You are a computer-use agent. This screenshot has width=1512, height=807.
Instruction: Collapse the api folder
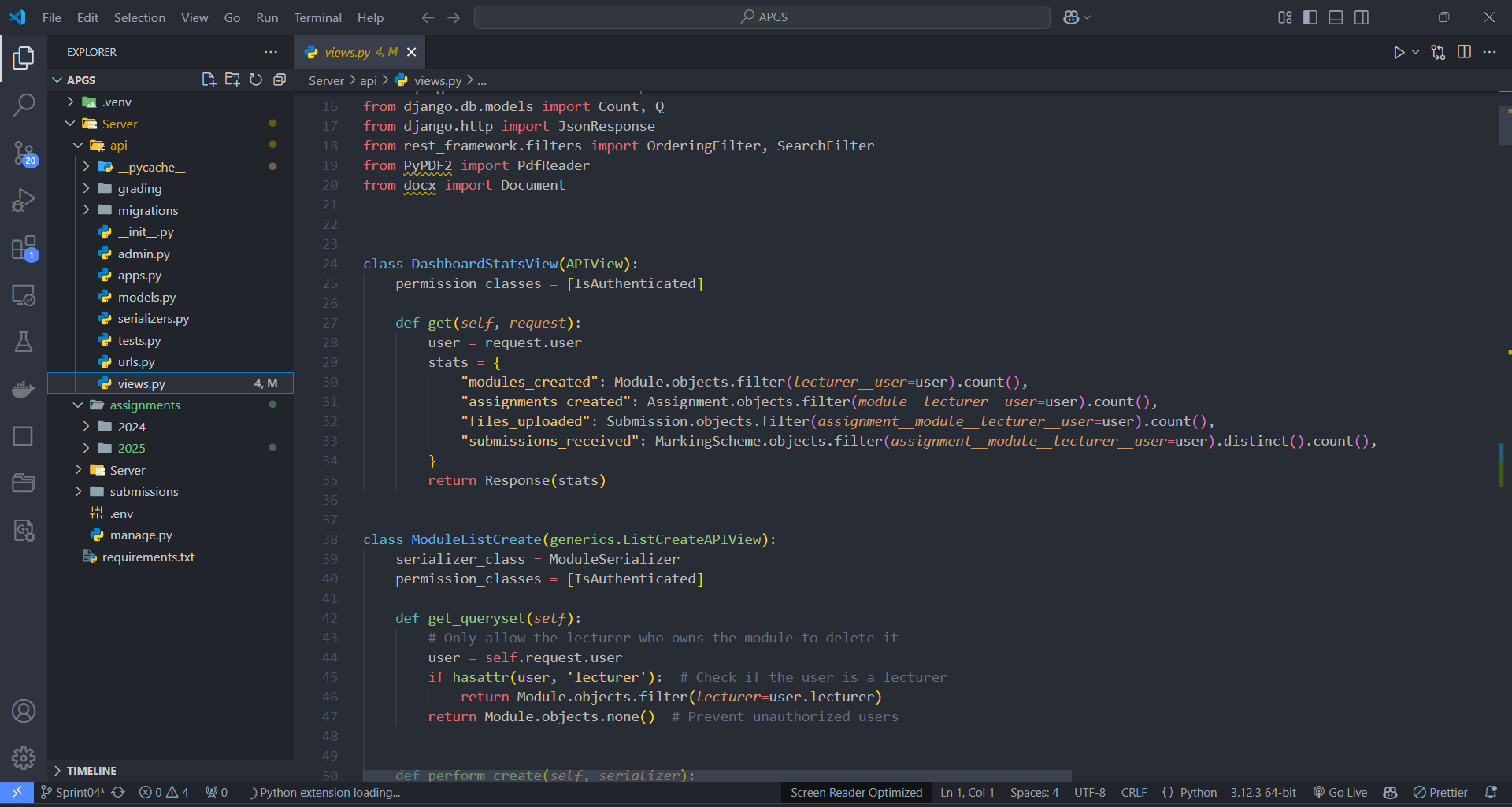(170, 145)
